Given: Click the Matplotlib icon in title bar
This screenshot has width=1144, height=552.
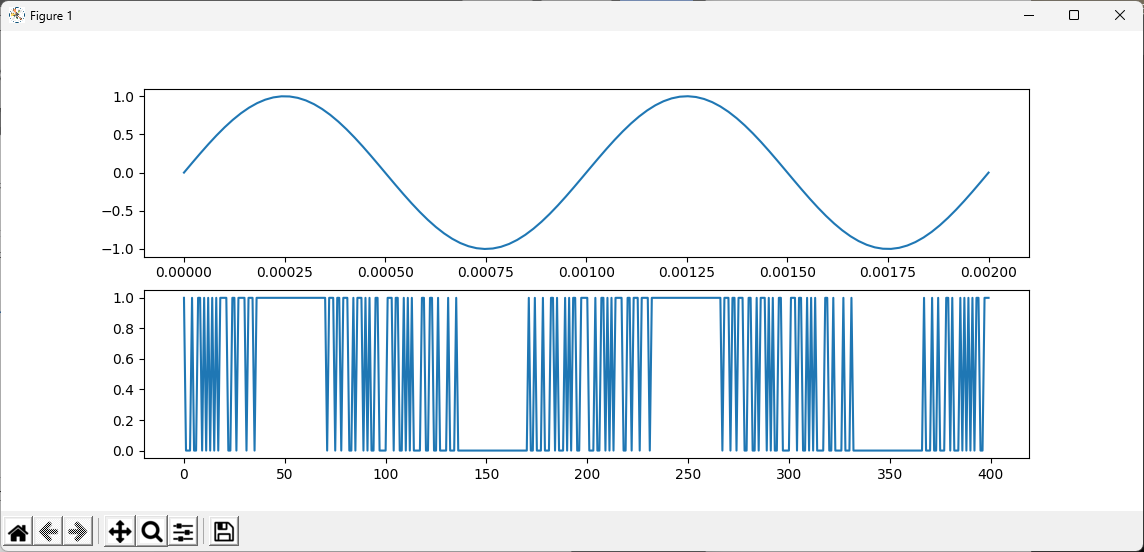Looking at the screenshot, I should 16,15.
